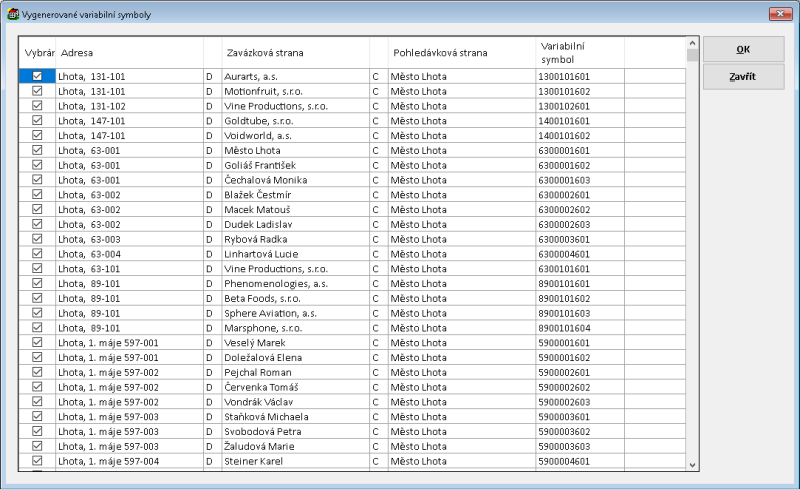
Task: Click the Variabilní symbol column header
Action: coord(579,52)
